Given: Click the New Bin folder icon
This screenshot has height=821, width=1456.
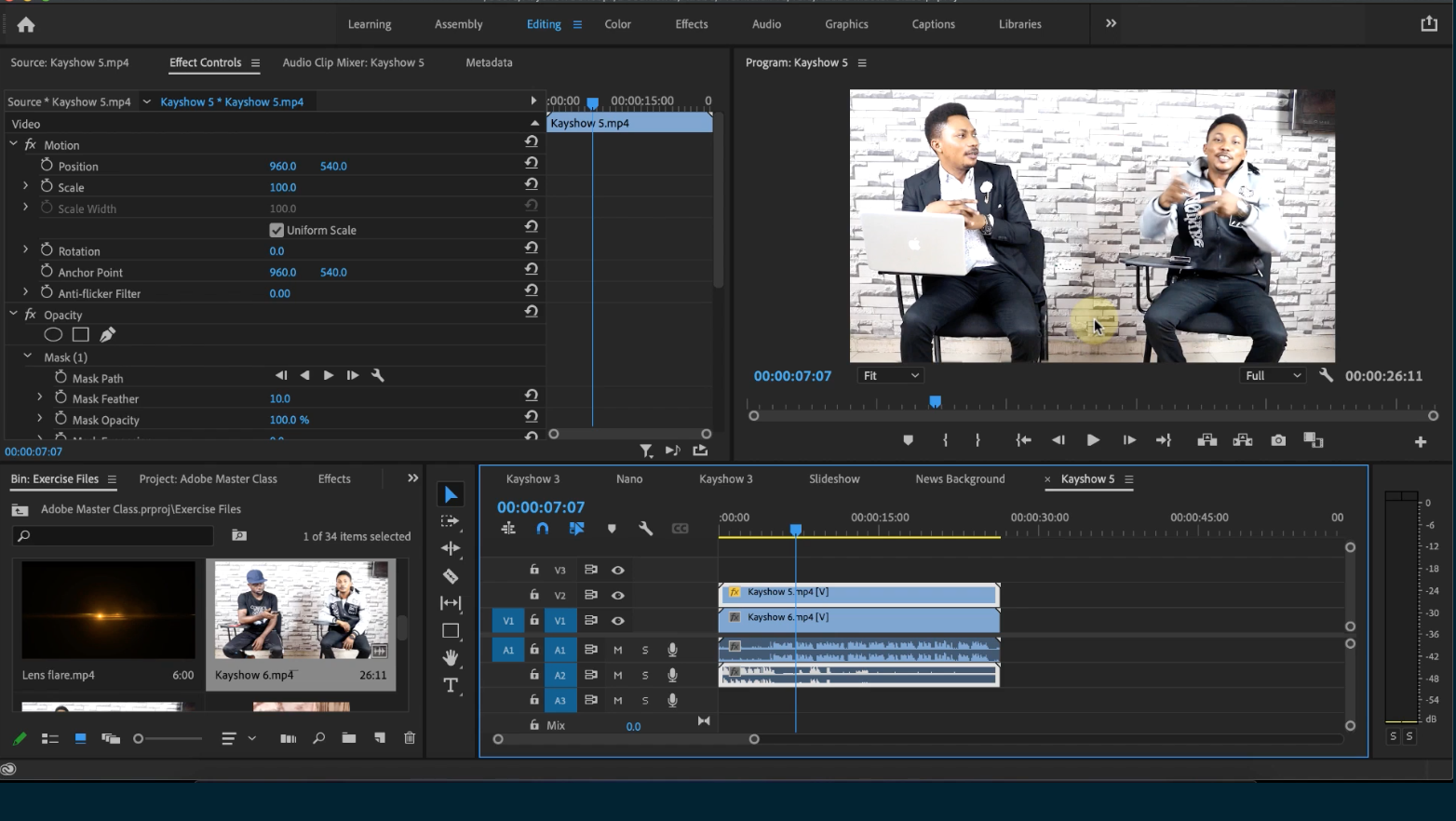Looking at the screenshot, I should [348, 738].
